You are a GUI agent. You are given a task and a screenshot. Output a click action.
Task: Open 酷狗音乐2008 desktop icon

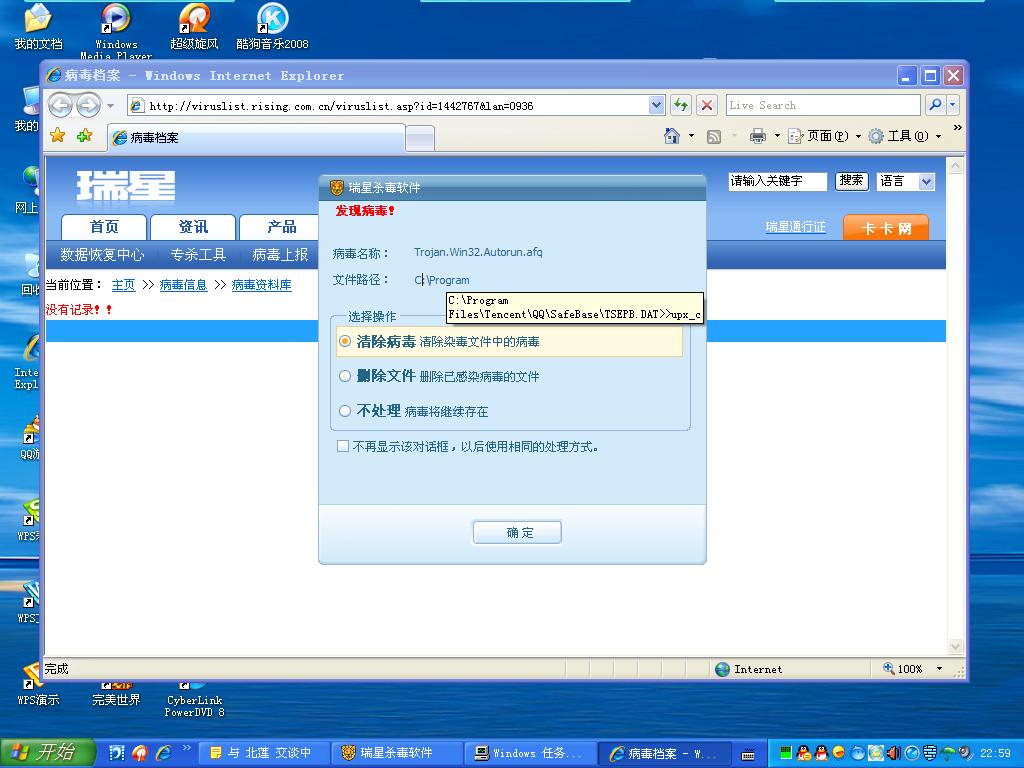point(272,27)
